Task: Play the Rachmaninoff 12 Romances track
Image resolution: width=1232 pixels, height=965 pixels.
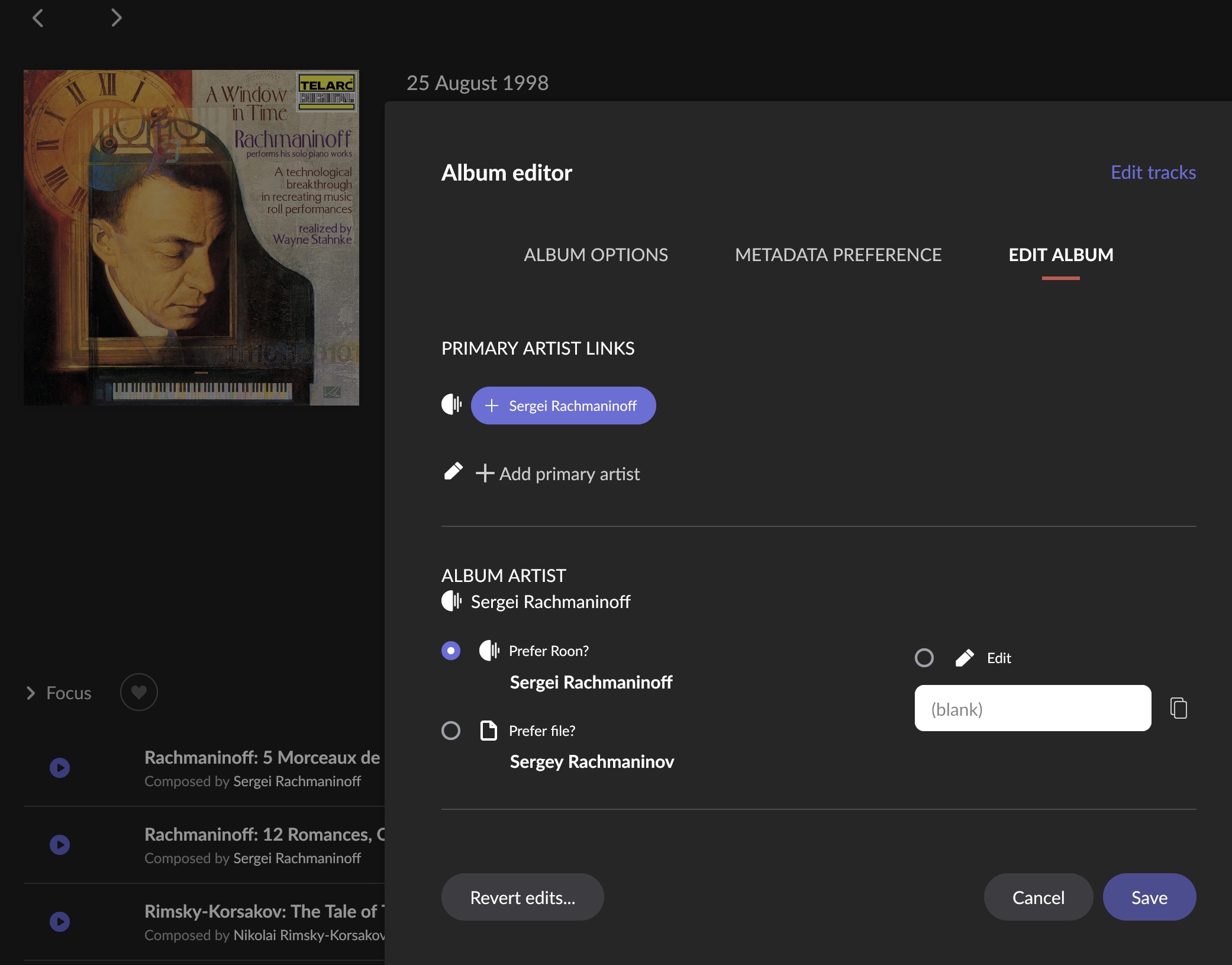Action: 60,845
